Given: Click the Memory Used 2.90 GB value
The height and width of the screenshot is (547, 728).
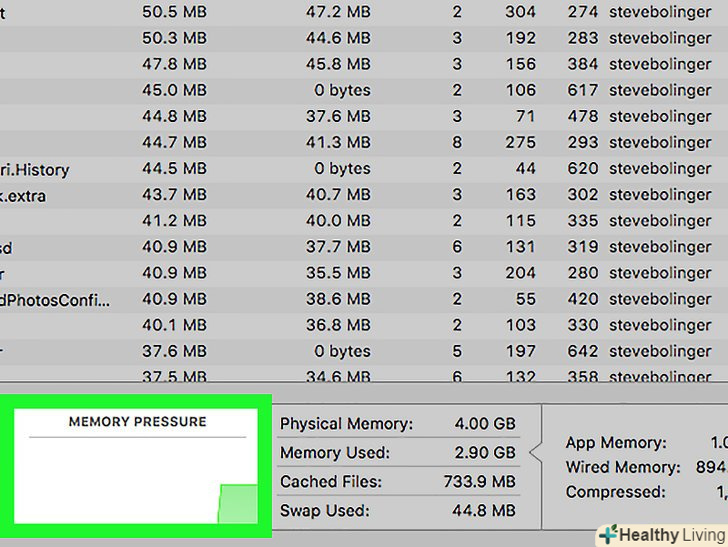Looking at the screenshot, I should click(485, 453).
